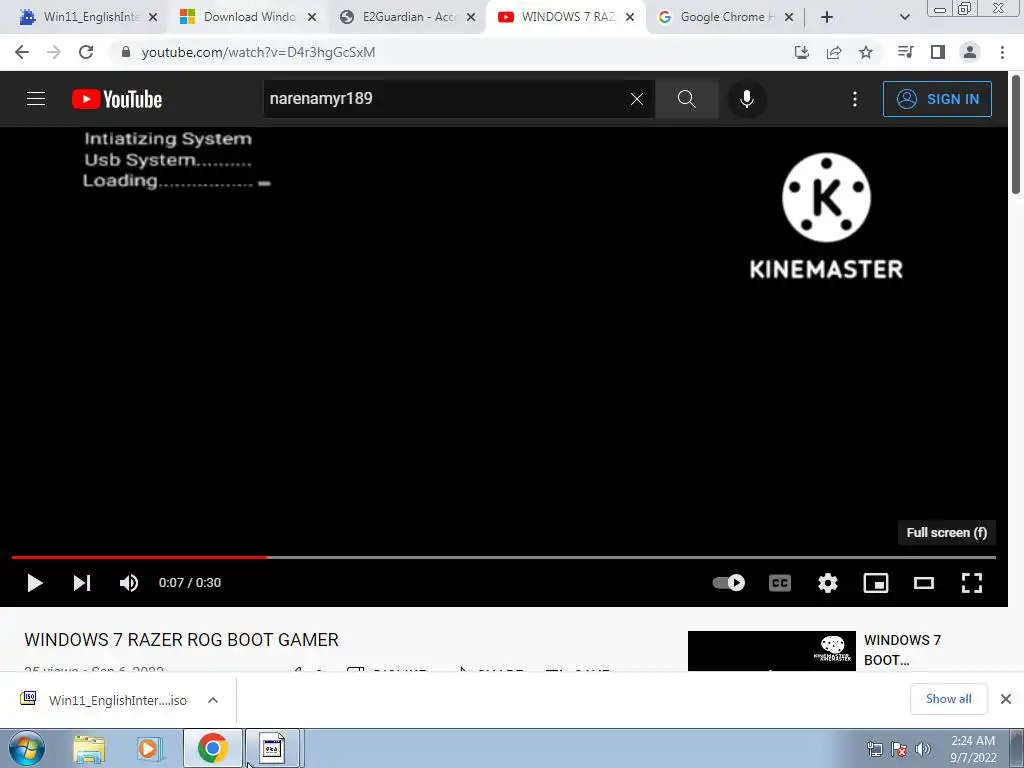Viewport: 1024px width, 768px height.
Task: Click the forward navigation arrow
Action: 54,52
